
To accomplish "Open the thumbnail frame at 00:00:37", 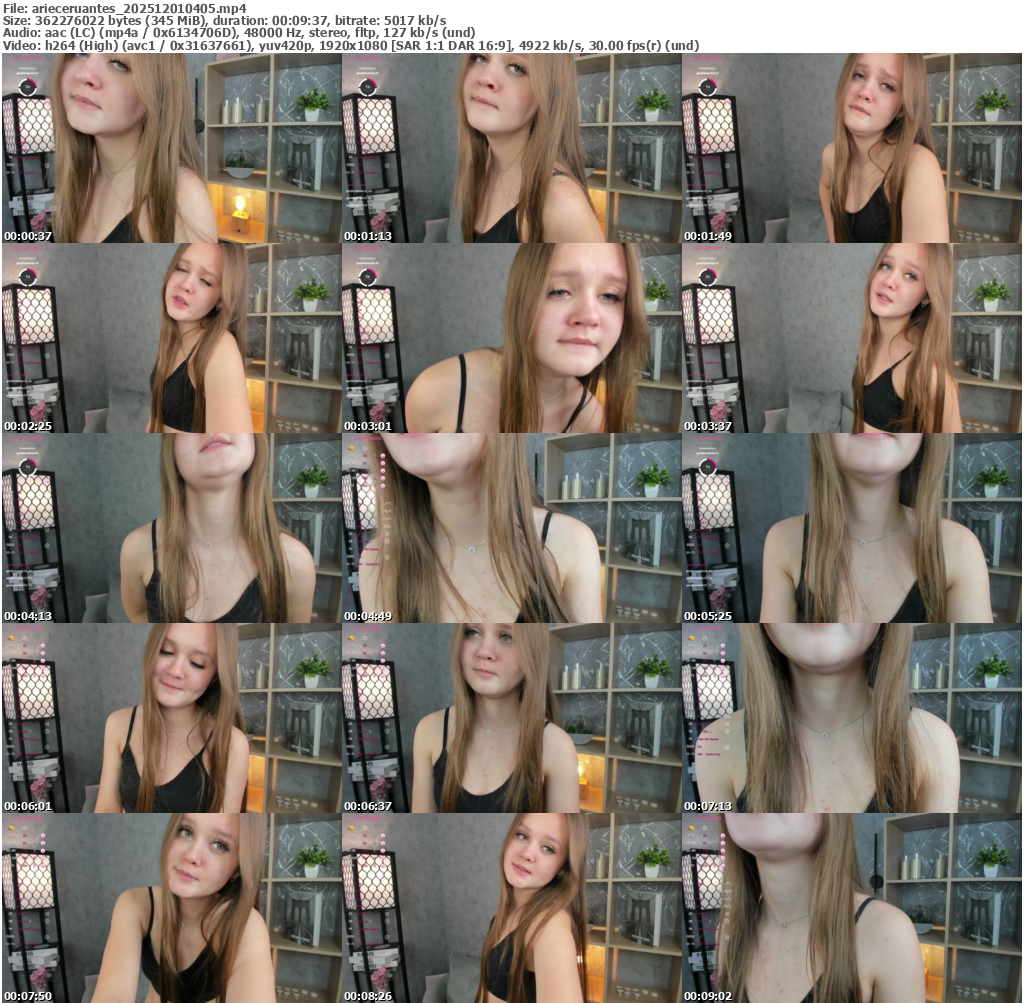I will 171,148.
